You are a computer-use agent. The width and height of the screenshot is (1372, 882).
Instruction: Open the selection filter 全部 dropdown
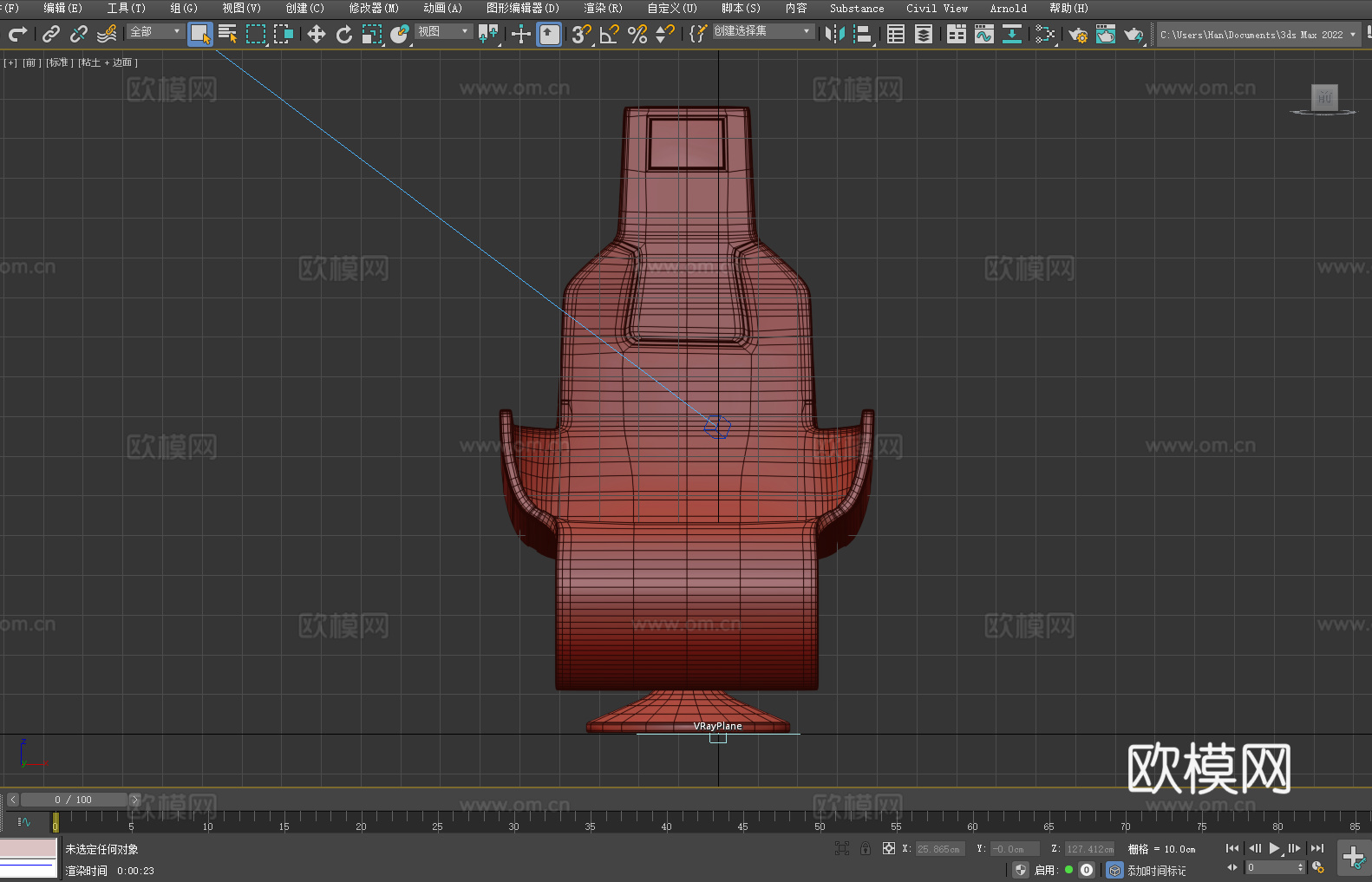[x=156, y=31]
